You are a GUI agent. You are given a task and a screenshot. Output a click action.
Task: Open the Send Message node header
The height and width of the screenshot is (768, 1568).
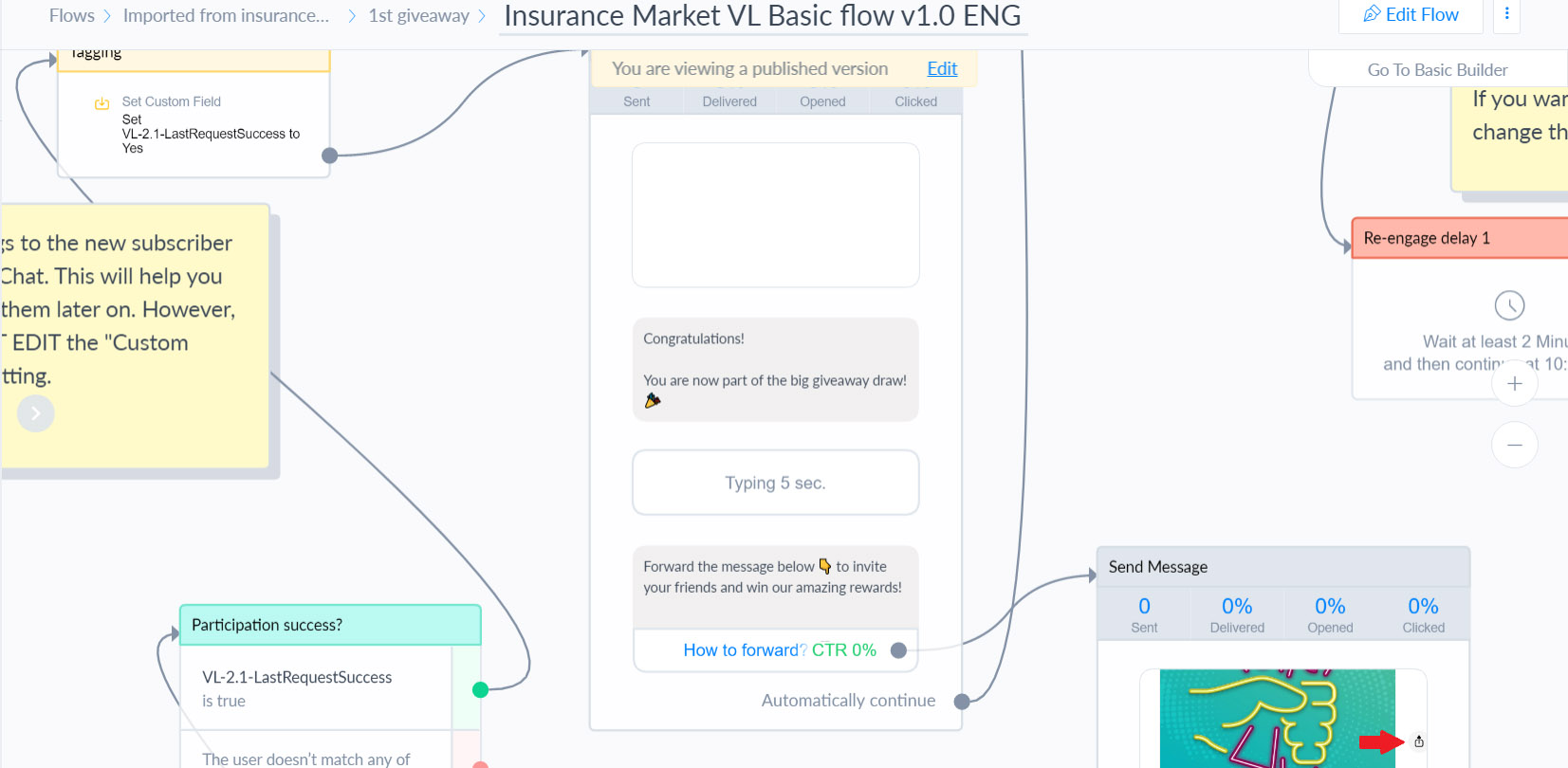1283,567
